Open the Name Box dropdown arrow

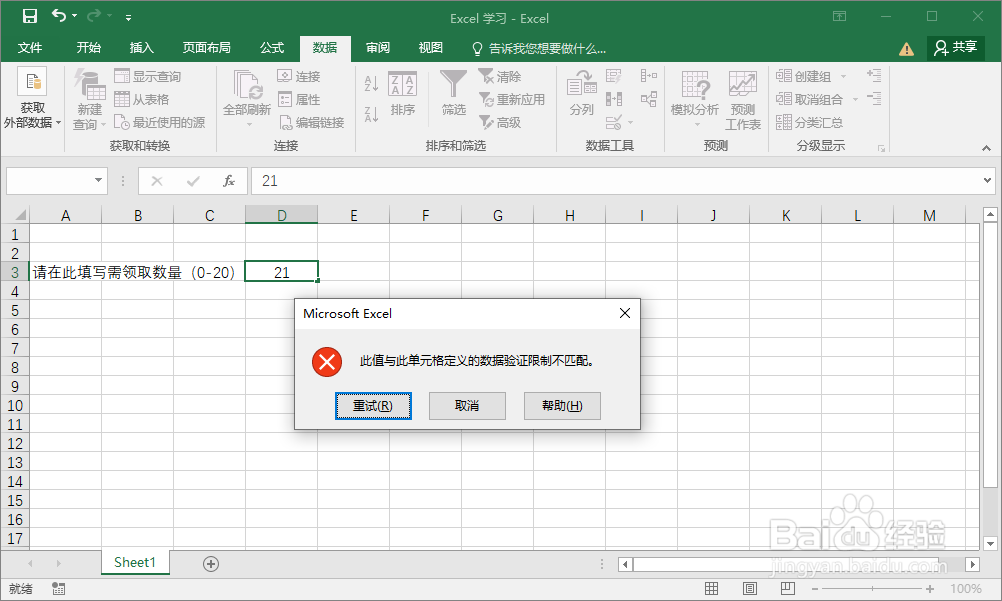[98, 180]
